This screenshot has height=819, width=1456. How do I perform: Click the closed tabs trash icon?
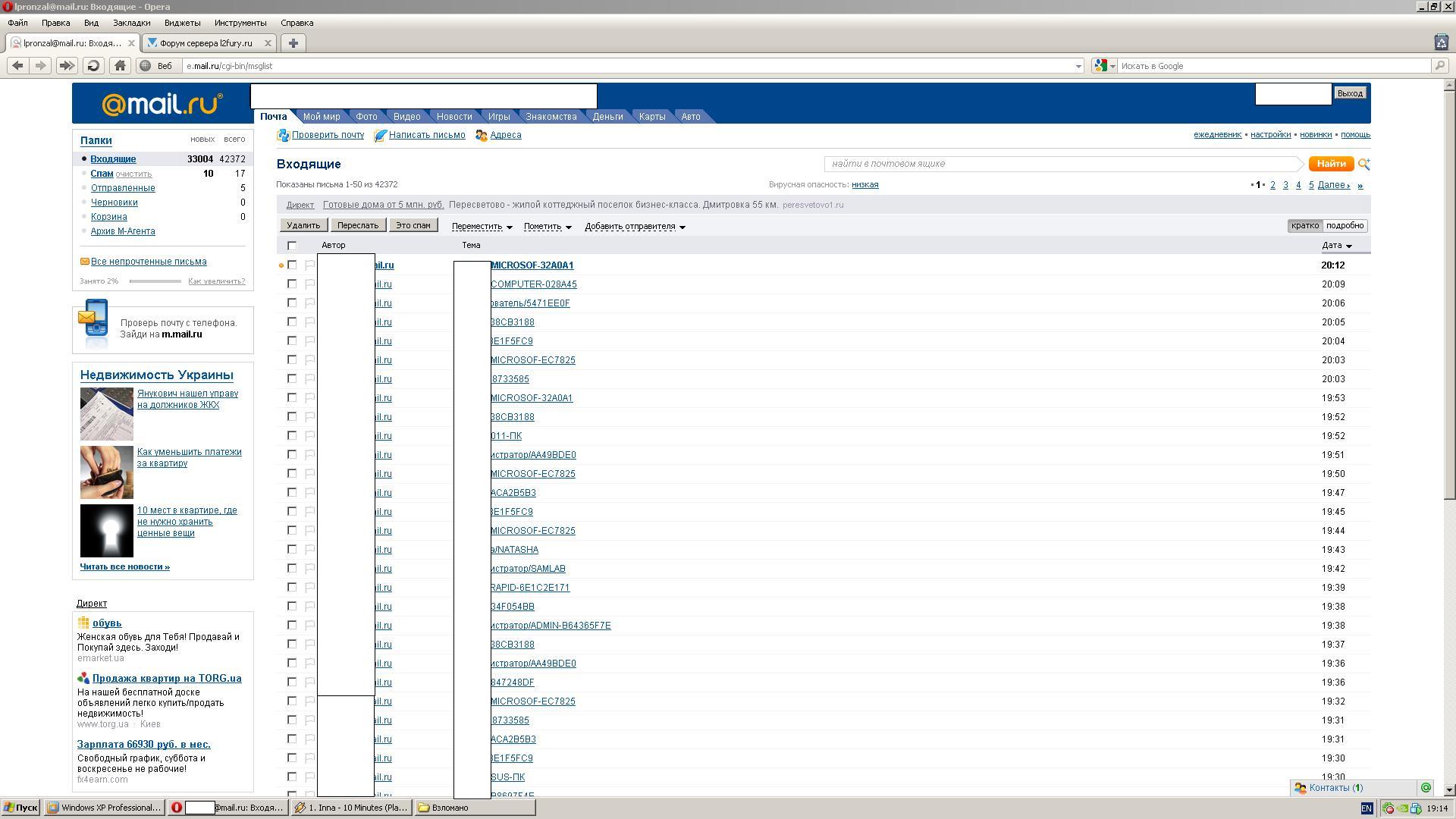[1441, 42]
